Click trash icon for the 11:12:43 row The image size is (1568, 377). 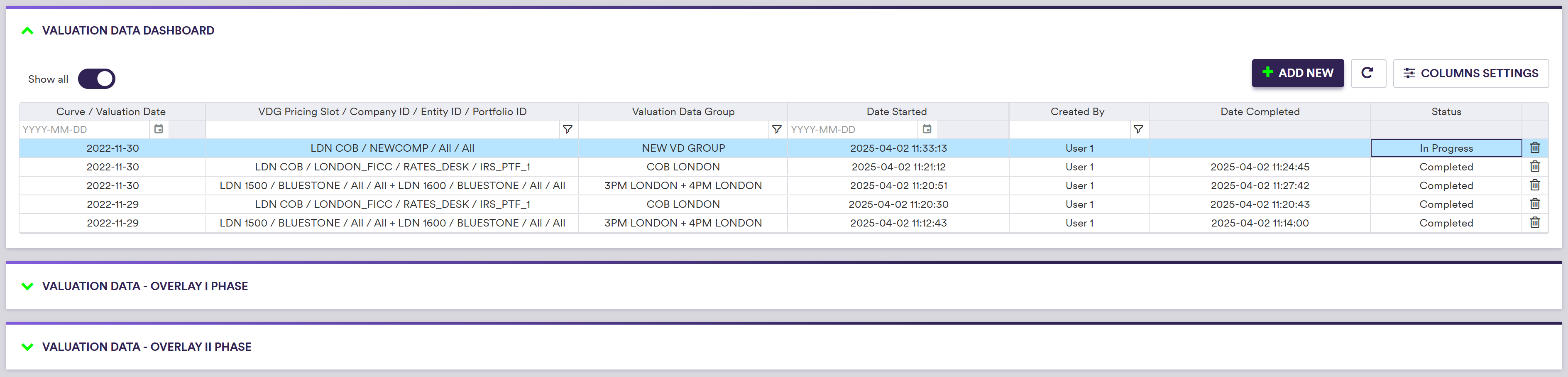tap(1534, 223)
